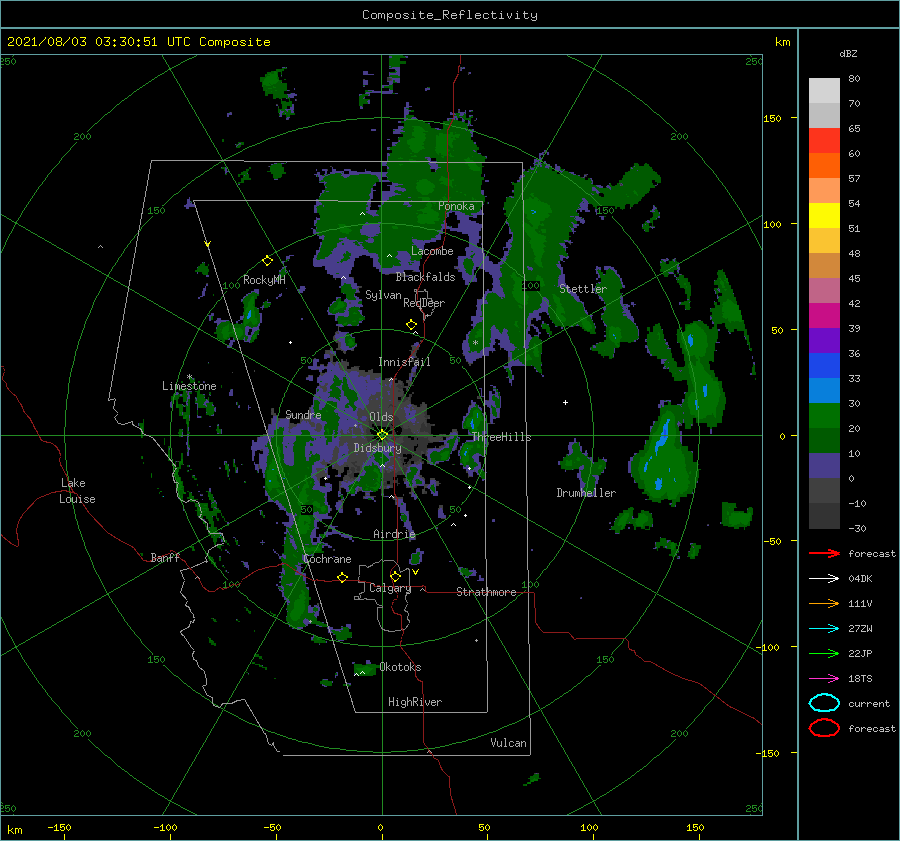The image size is (900, 841).
Task: Click the 04DK legend label
Action: (x=860, y=579)
